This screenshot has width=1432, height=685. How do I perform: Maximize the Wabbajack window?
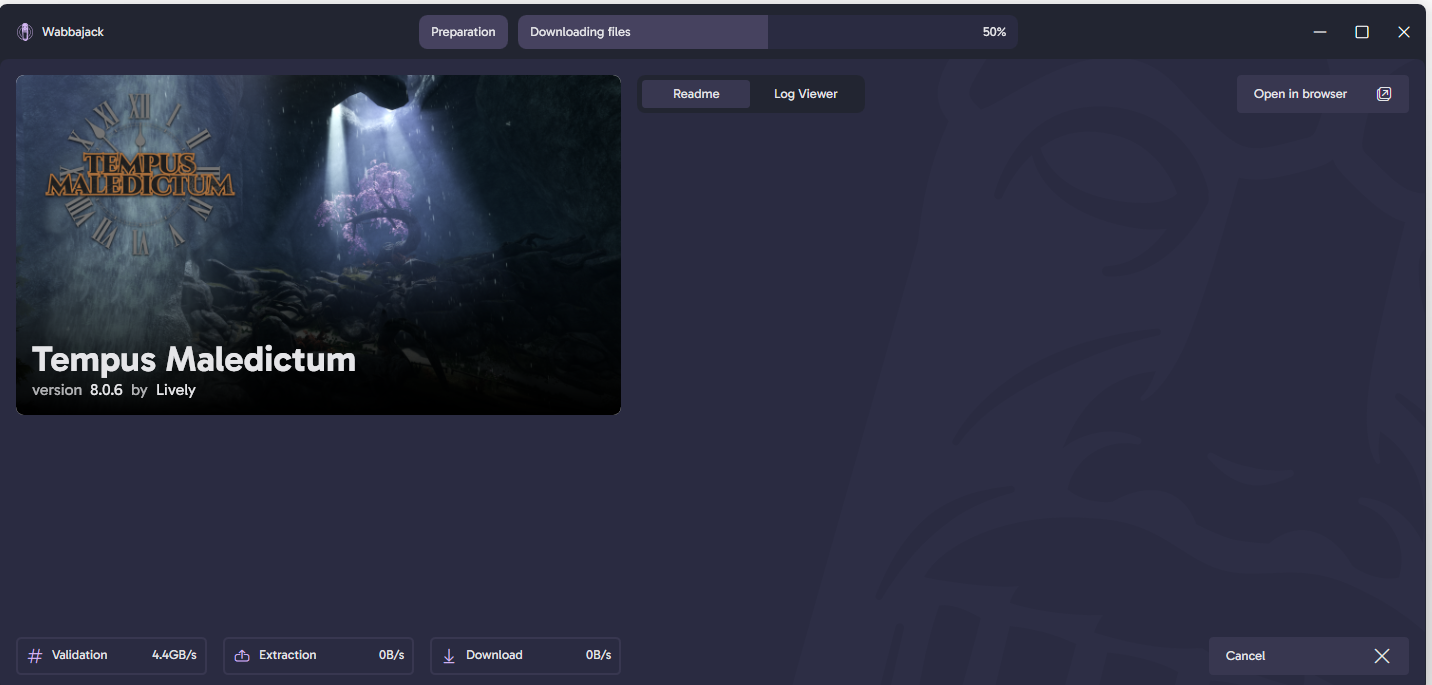click(x=1362, y=32)
